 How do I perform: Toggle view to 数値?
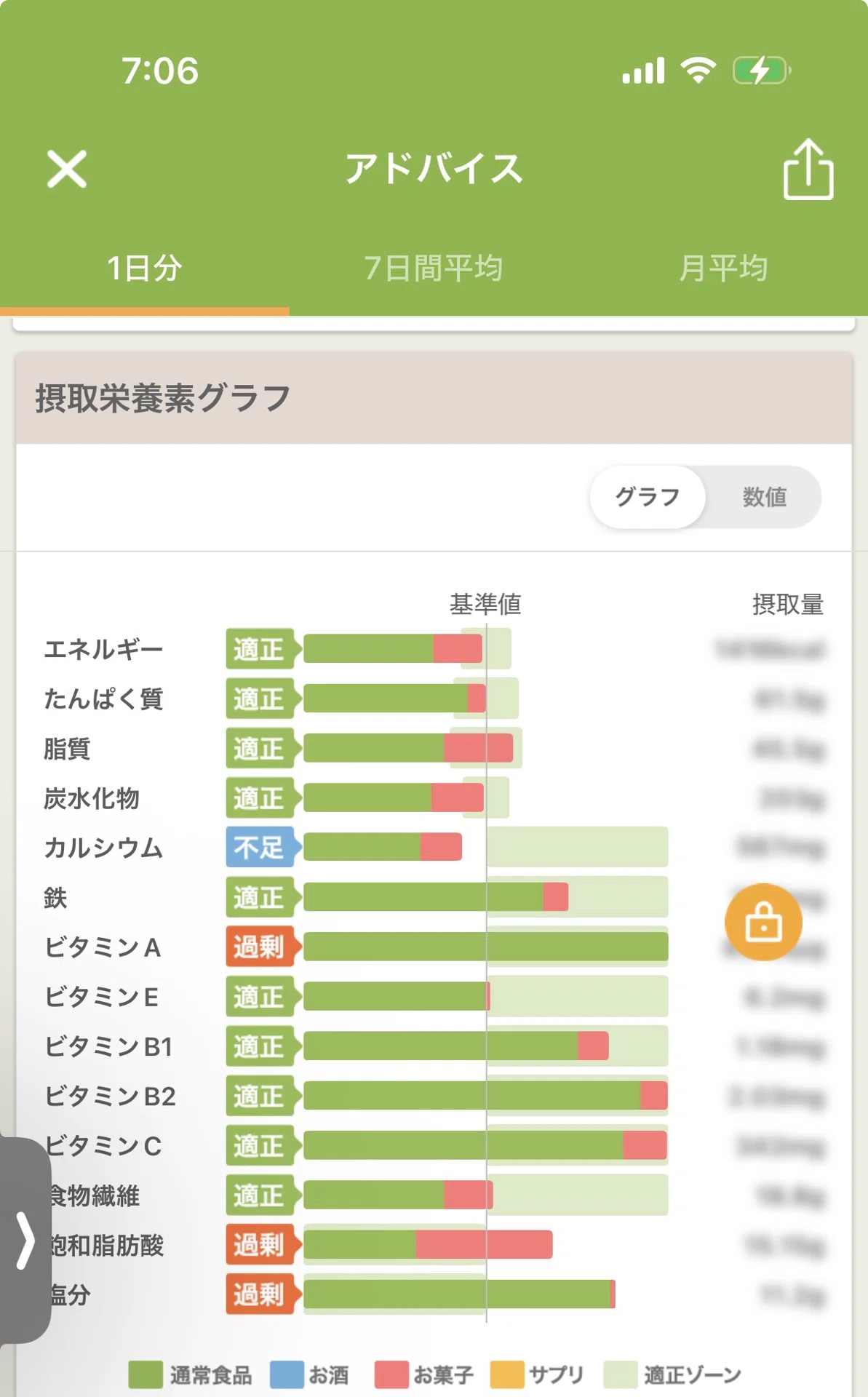tap(764, 497)
